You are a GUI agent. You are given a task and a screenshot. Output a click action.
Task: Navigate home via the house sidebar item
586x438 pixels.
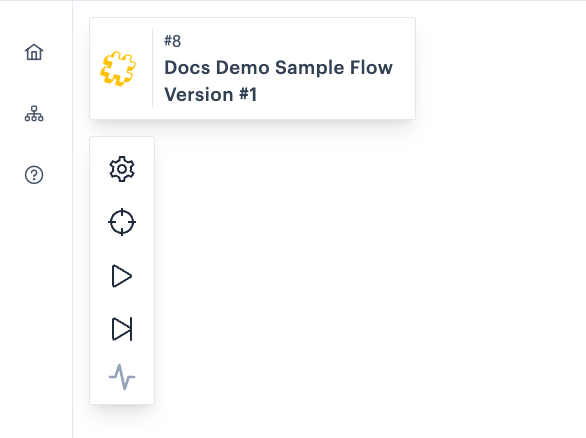coord(34,52)
